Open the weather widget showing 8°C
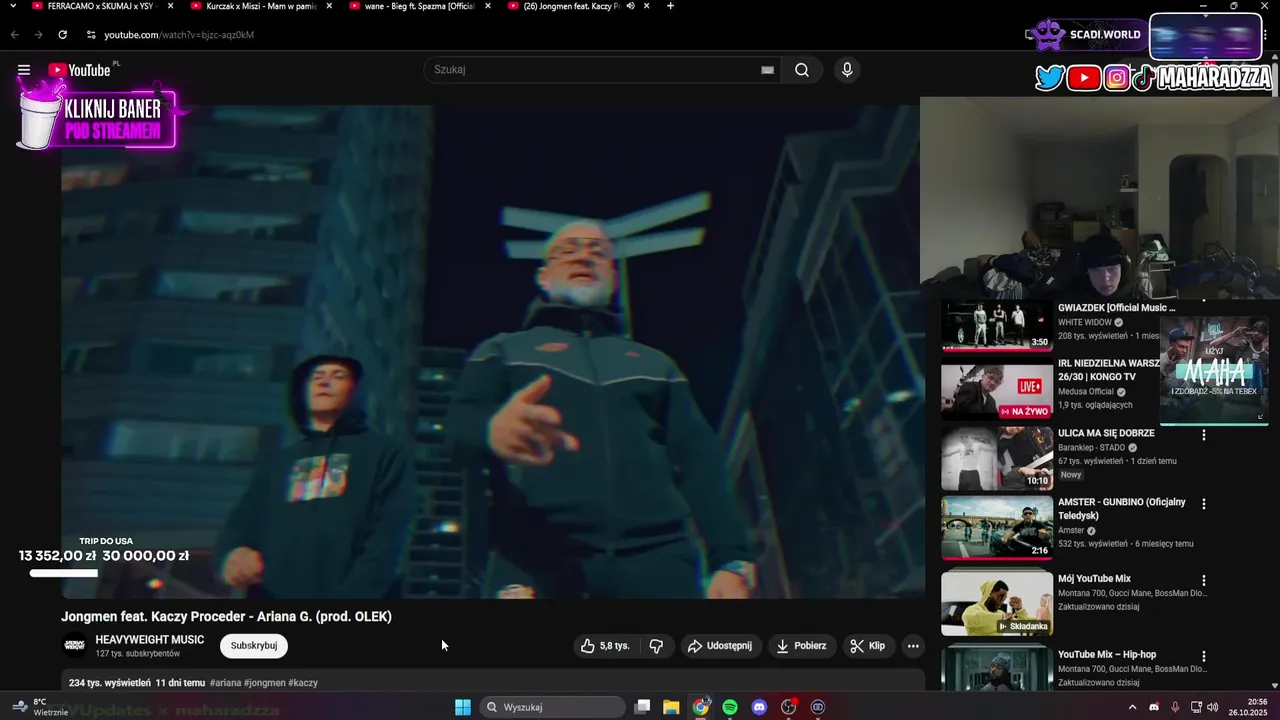 coord(40,707)
